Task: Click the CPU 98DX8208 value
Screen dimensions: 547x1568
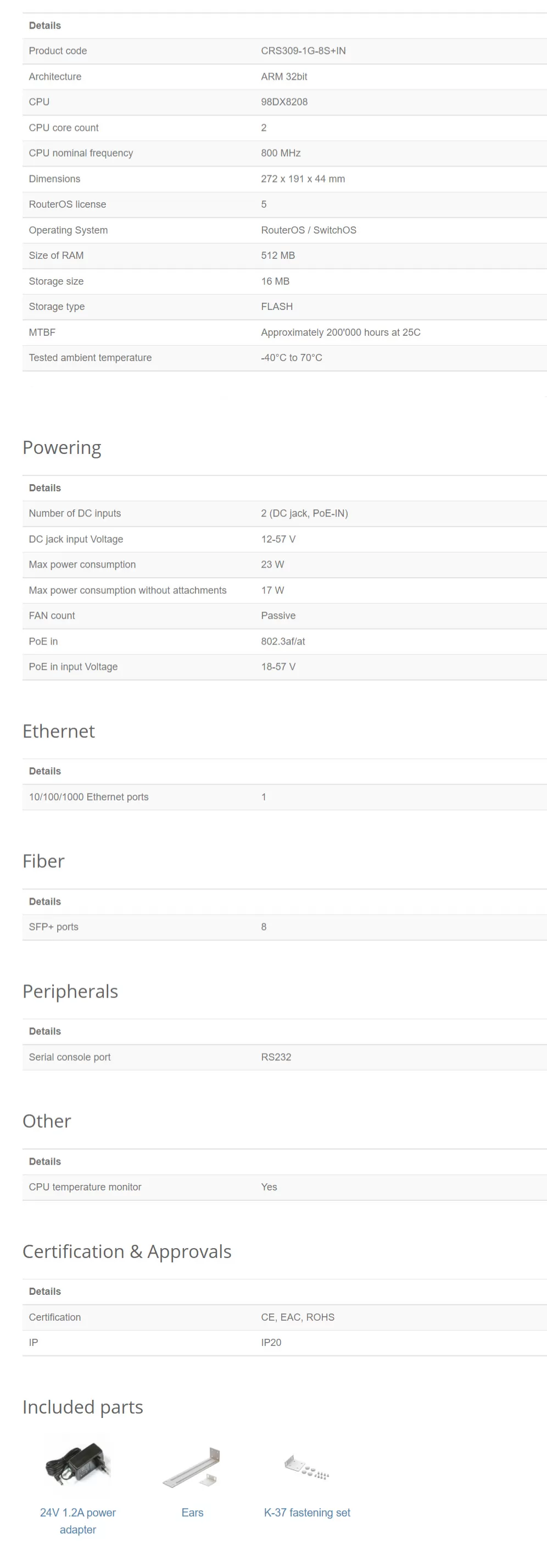Action: coord(284,102)
